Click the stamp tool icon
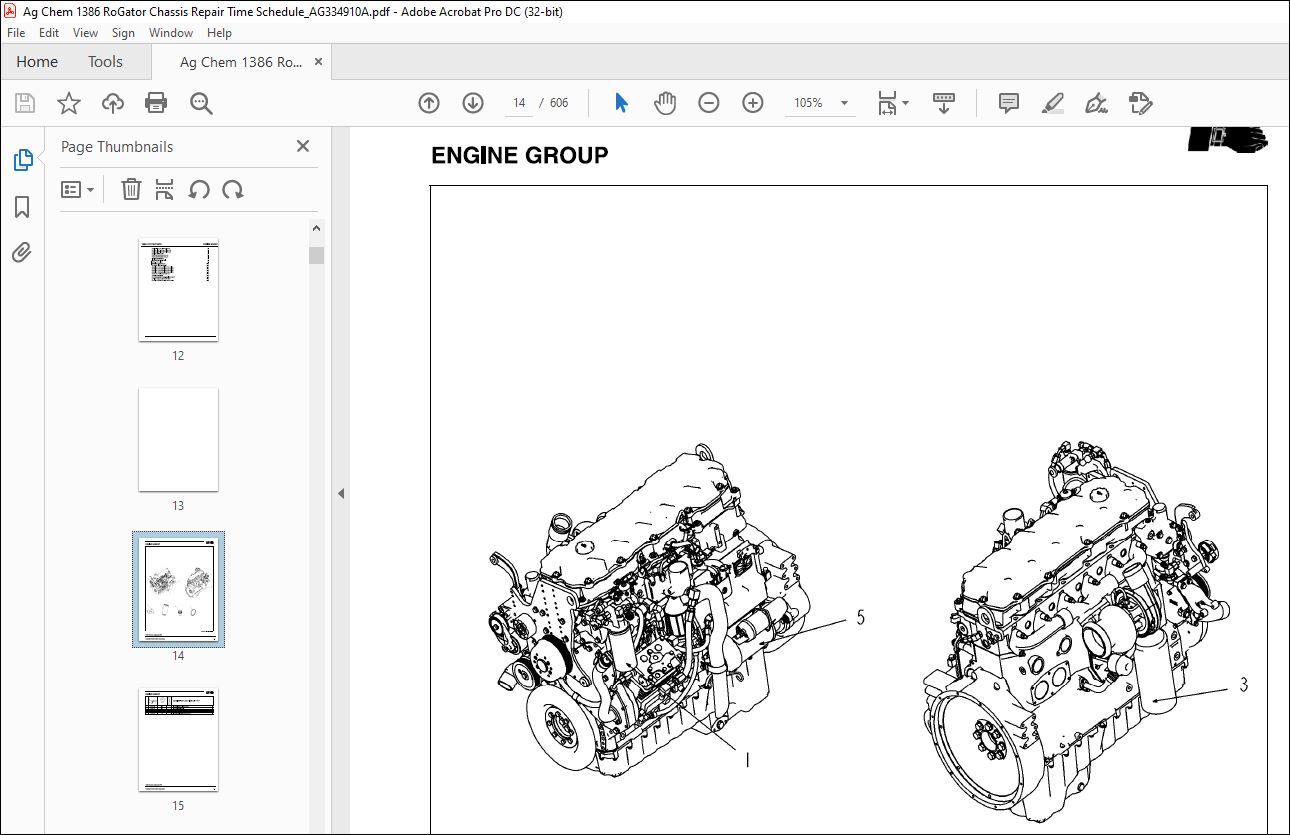This screenshot has height=835, width=1290. pos(1140,103)
